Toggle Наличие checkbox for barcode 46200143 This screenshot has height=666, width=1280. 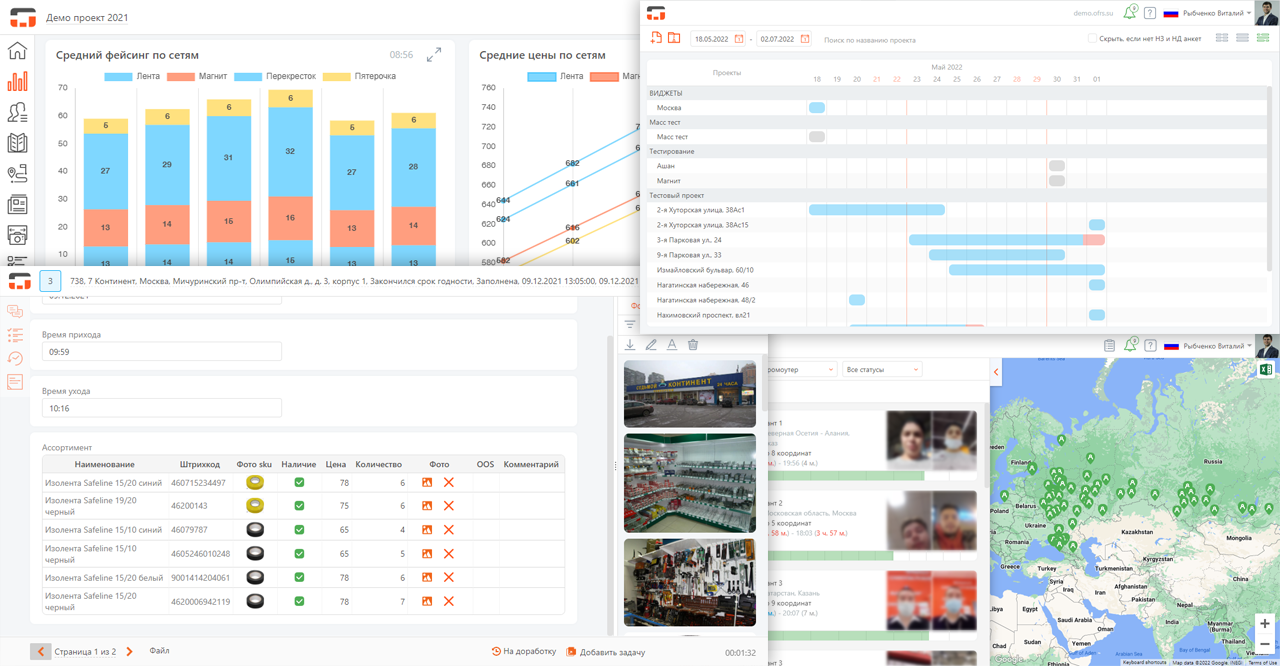tap(299, 505)
